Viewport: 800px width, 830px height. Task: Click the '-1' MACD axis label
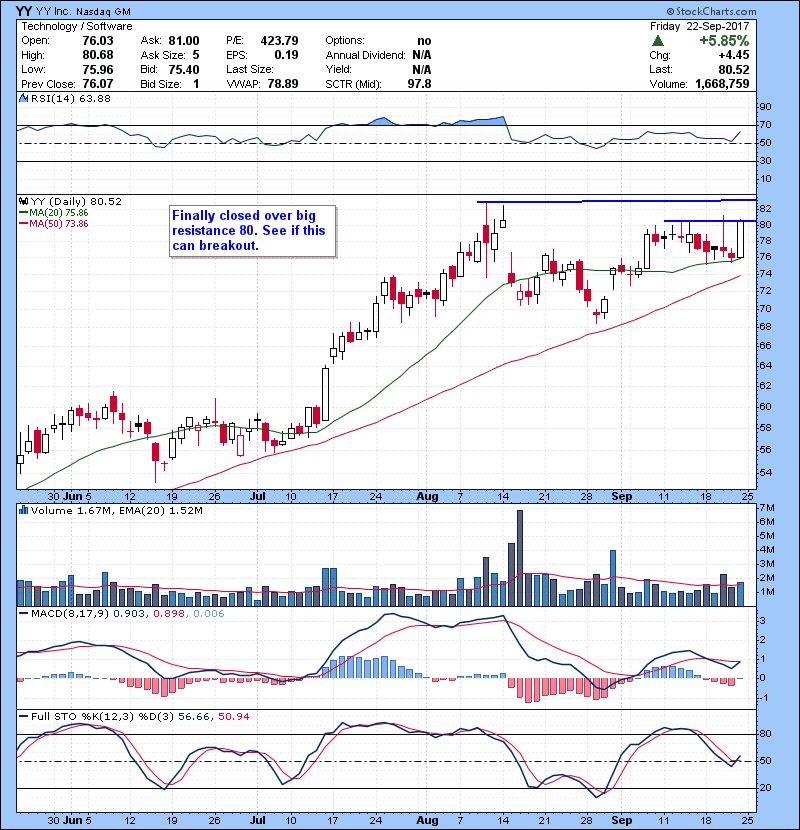(x=764, y=698)
